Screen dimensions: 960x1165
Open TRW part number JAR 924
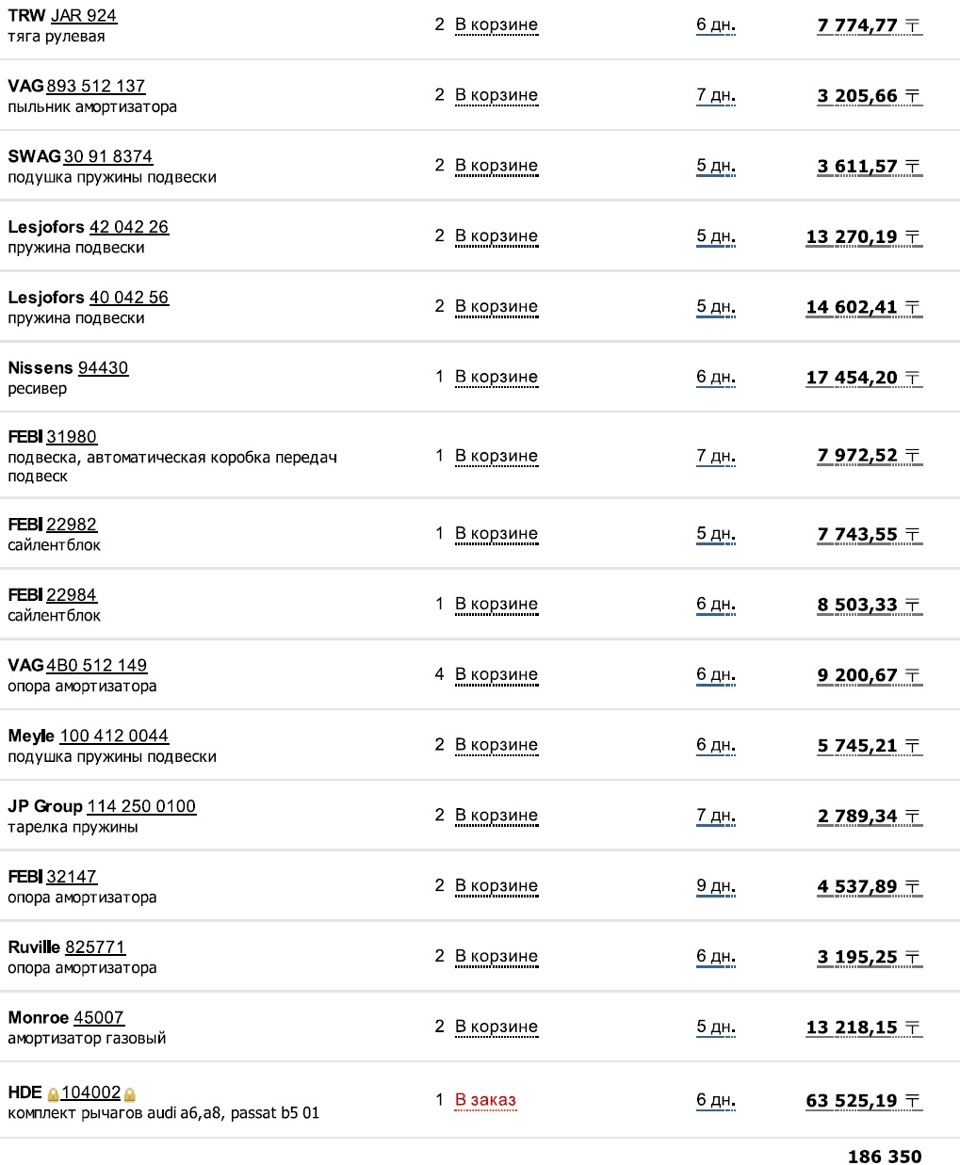83,16
